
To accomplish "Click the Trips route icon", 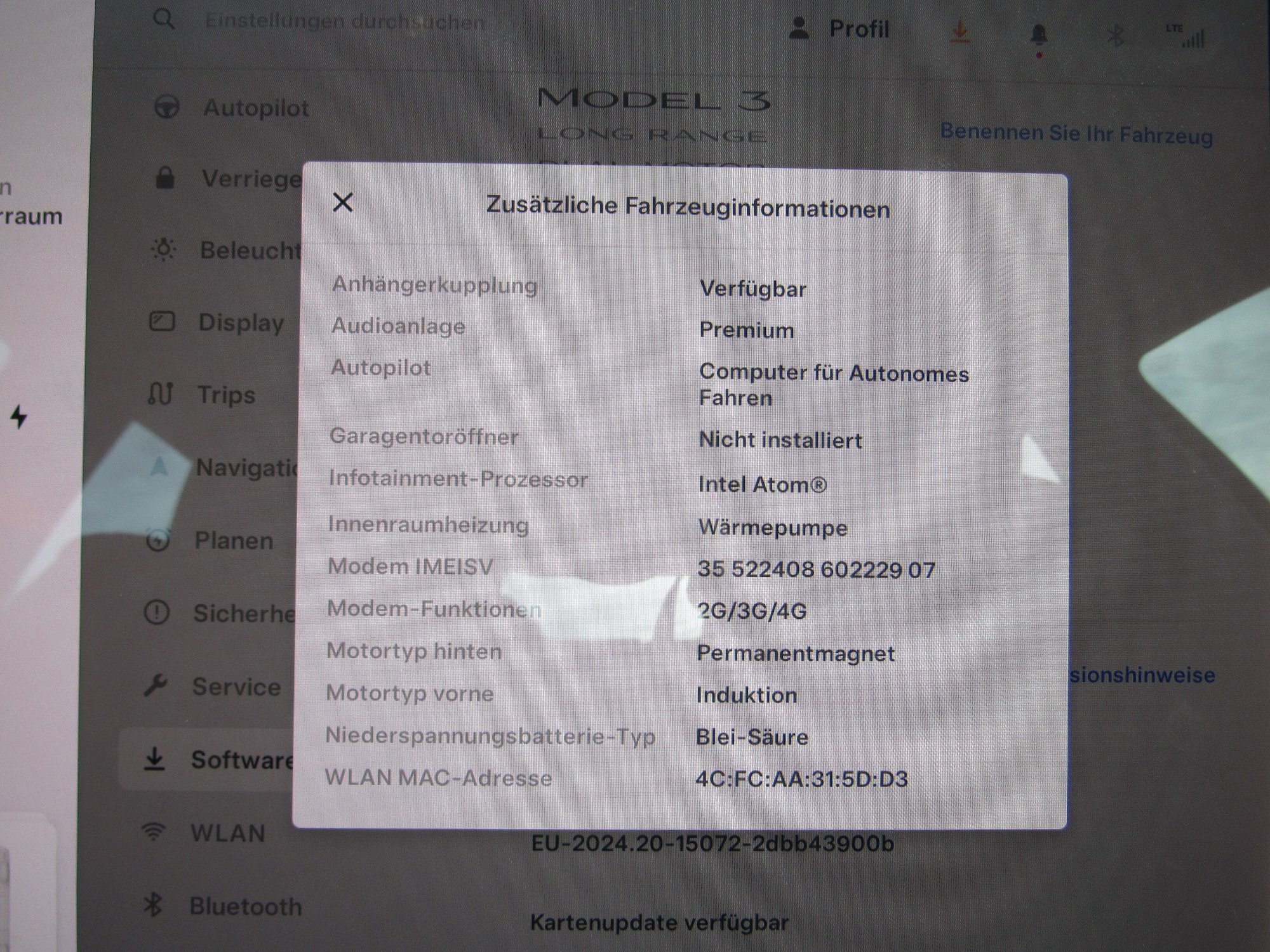I will pos(159,393).
